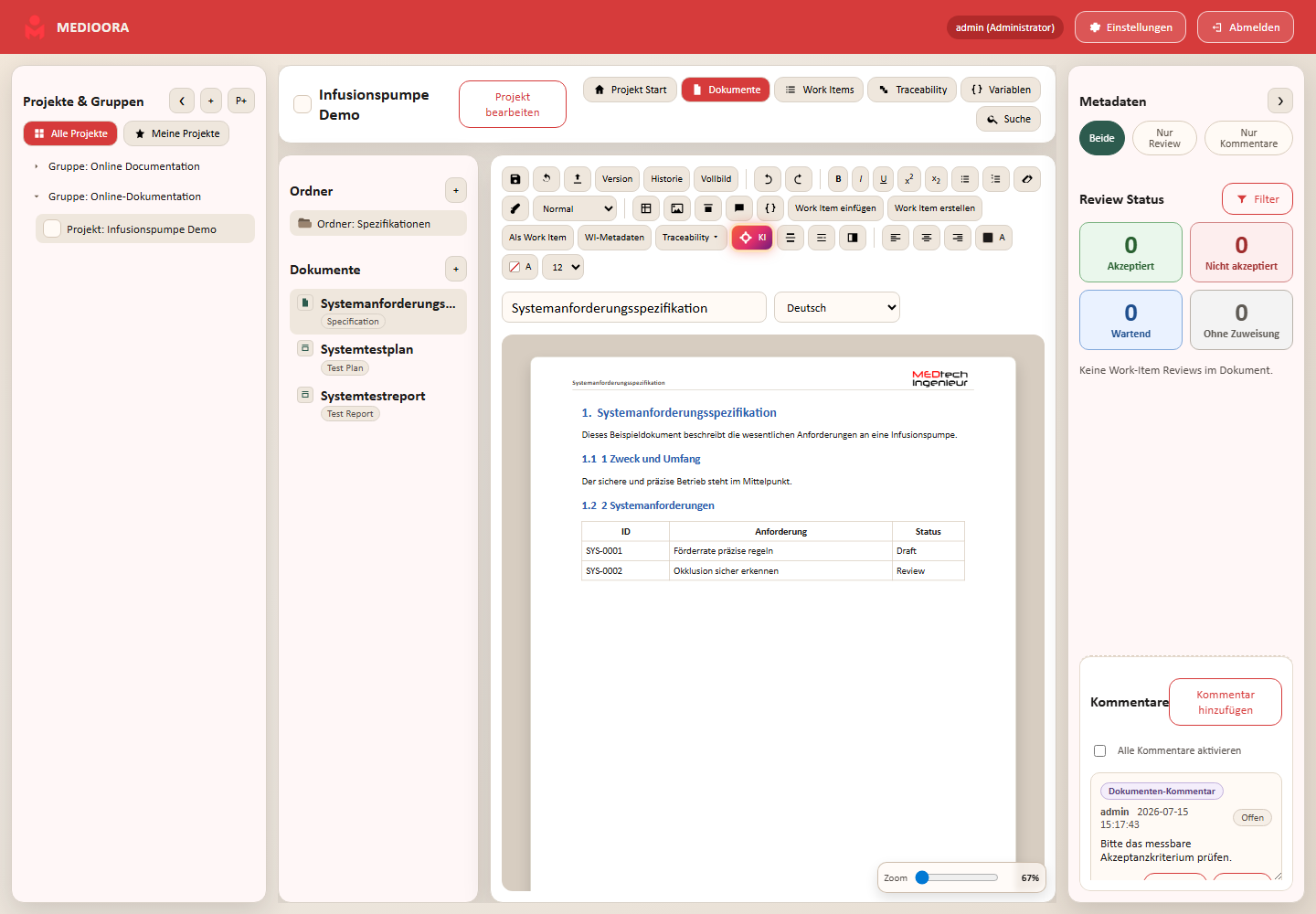Toggle underline formatting
This screenshot has height=914, width=1316.
point(884,179)
